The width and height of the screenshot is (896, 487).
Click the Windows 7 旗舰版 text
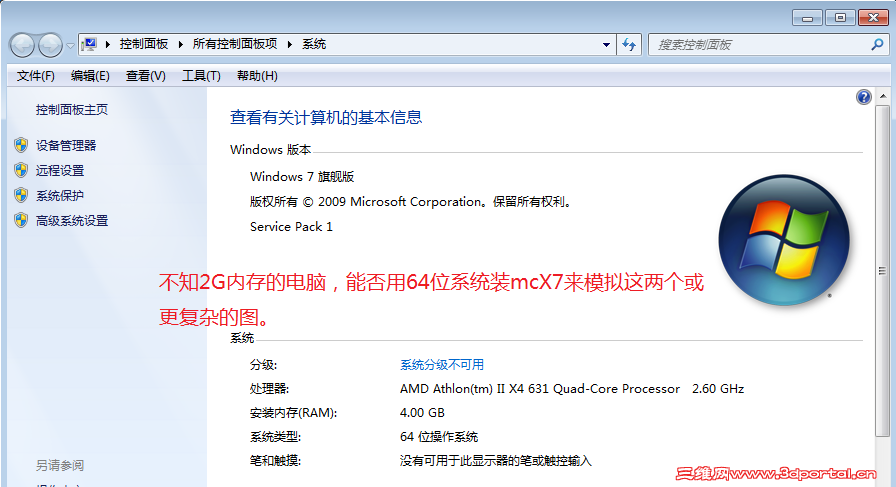click(302, 177)
